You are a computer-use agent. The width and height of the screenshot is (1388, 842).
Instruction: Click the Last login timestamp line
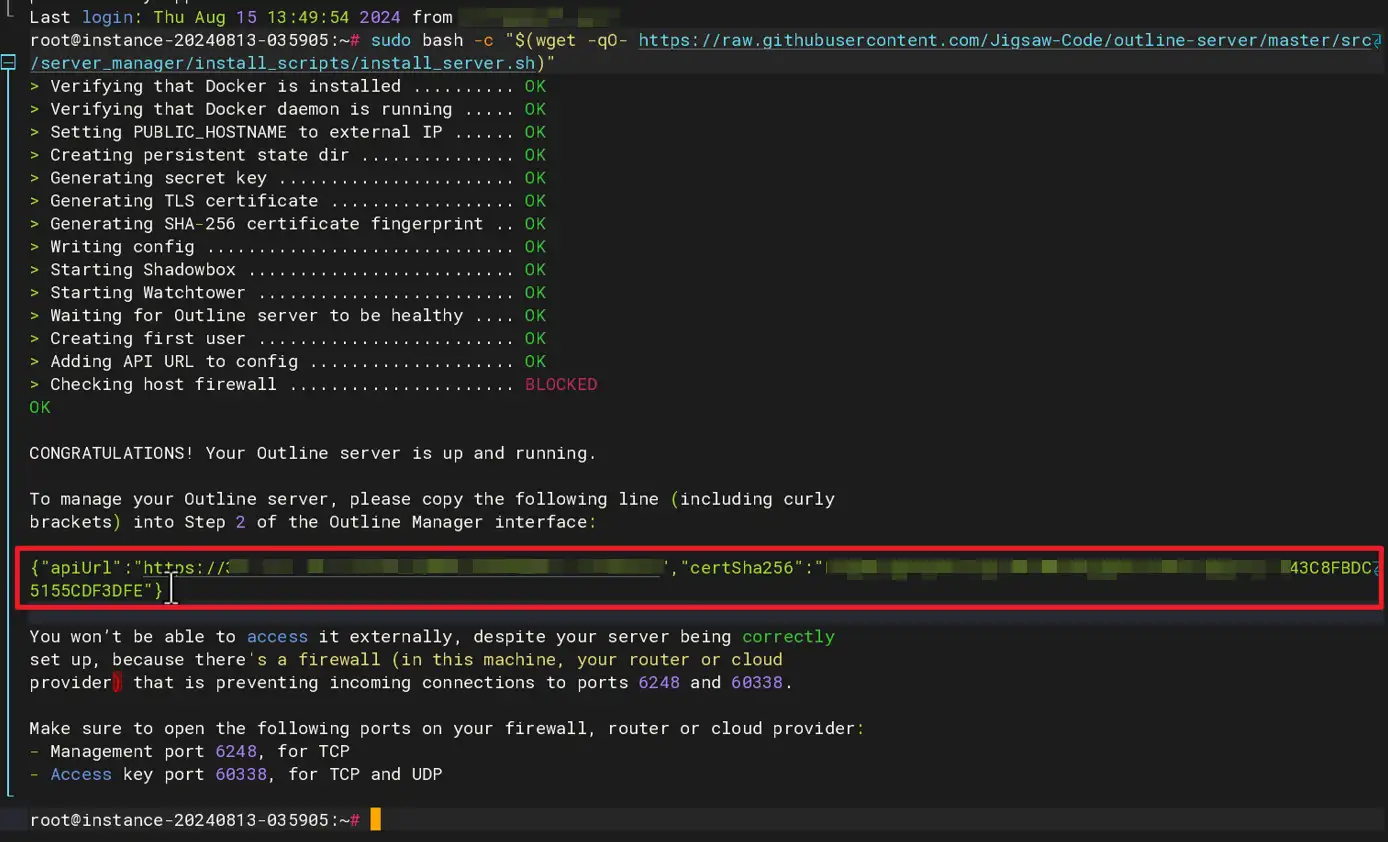pos(325,17)
